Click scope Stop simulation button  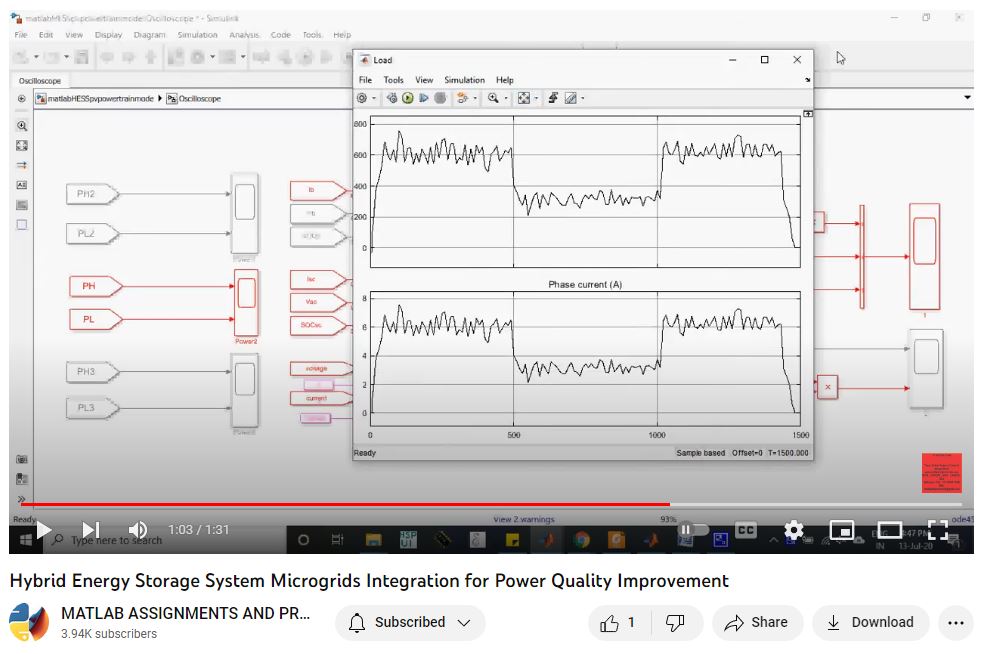point(440,98)
